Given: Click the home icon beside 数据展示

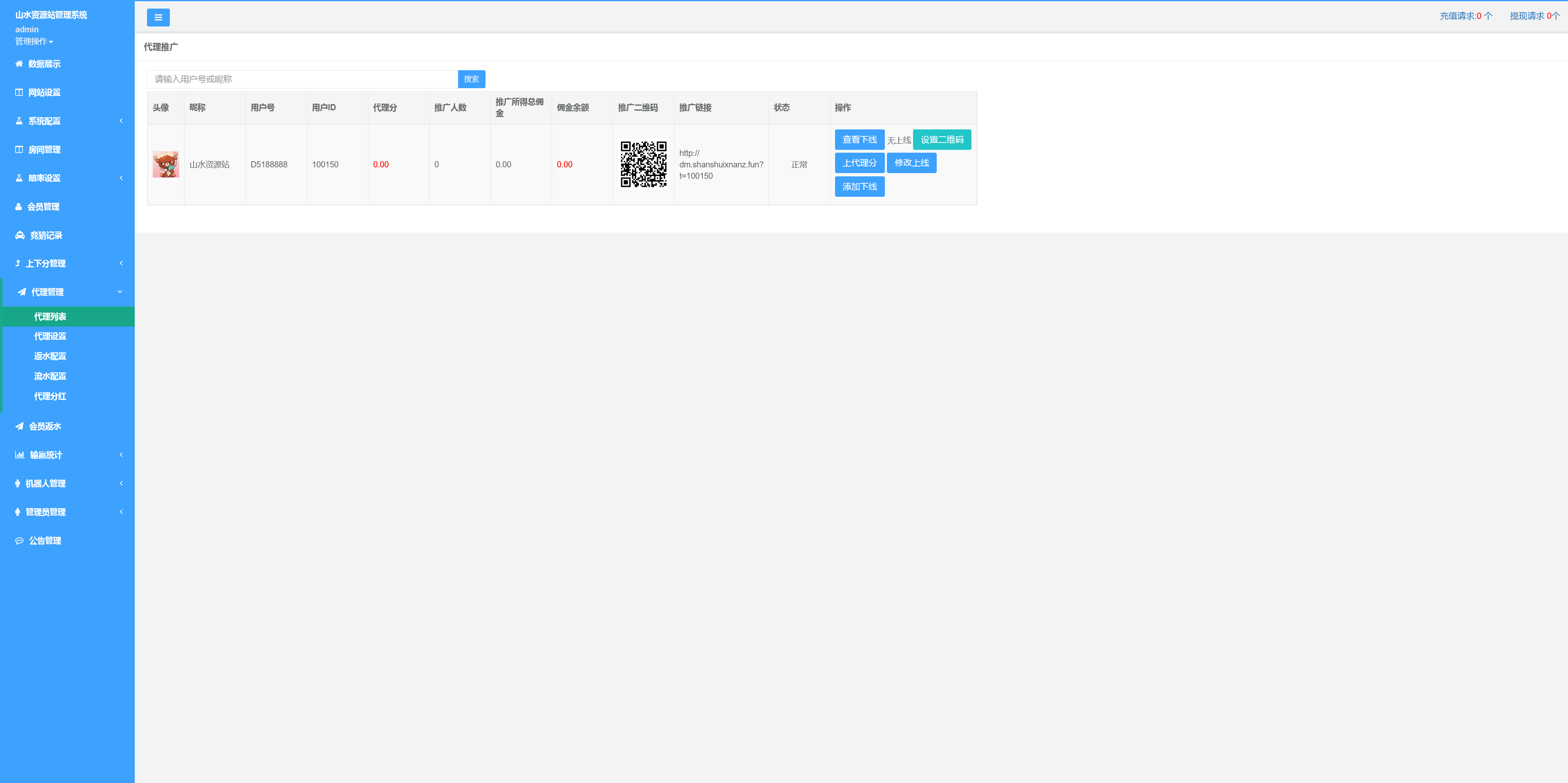Looking at the screenshot, I should (19, 64).
